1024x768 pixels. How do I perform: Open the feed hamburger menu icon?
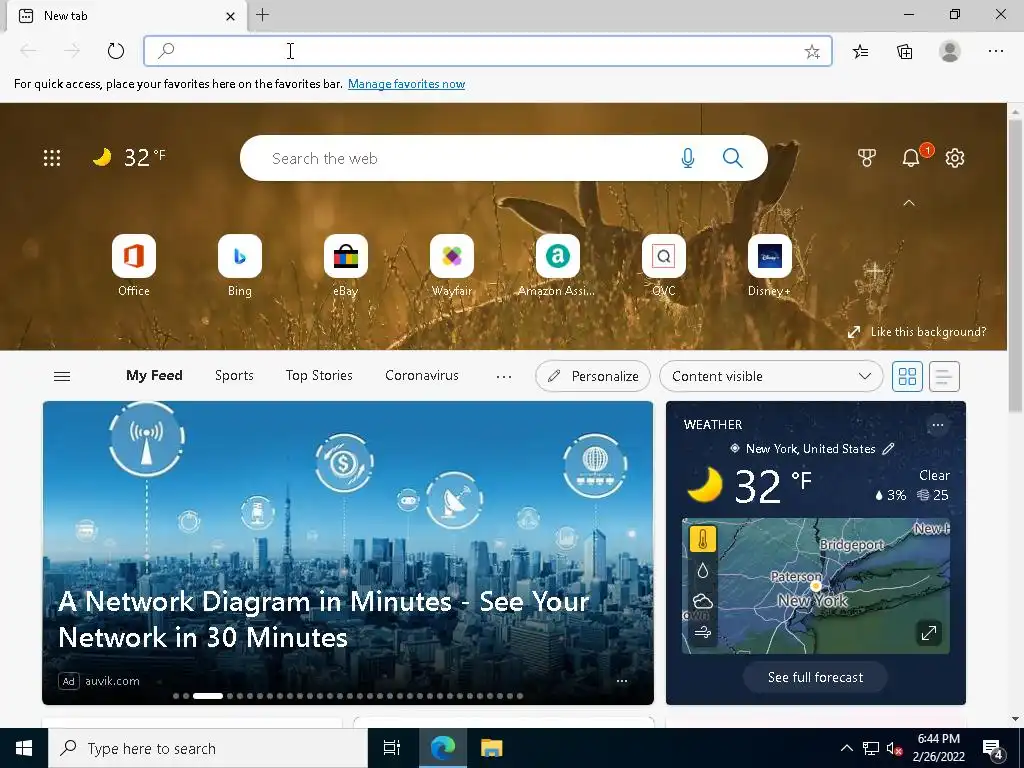pos(62,376)
